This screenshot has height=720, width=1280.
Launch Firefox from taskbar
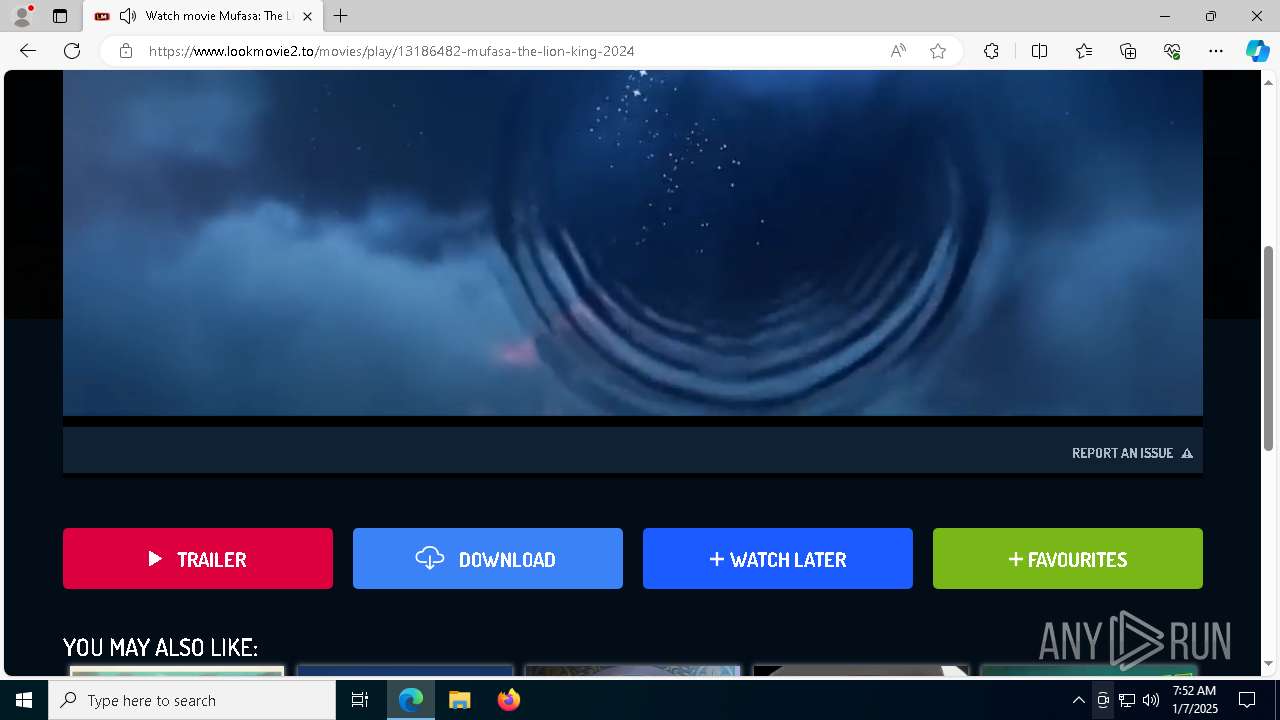508,700
